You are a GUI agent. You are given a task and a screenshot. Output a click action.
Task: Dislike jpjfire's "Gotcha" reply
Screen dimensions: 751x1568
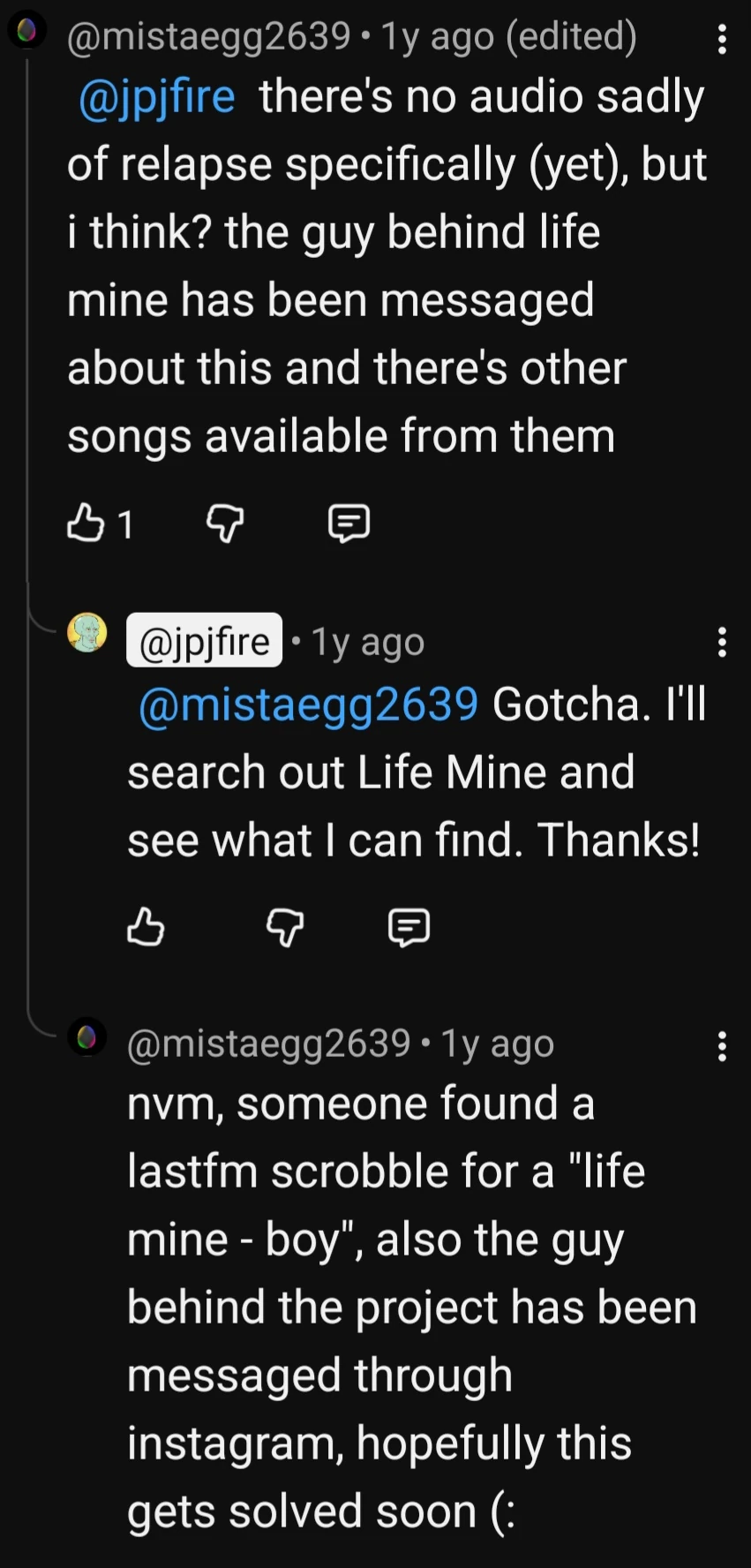tap(285, 927)
